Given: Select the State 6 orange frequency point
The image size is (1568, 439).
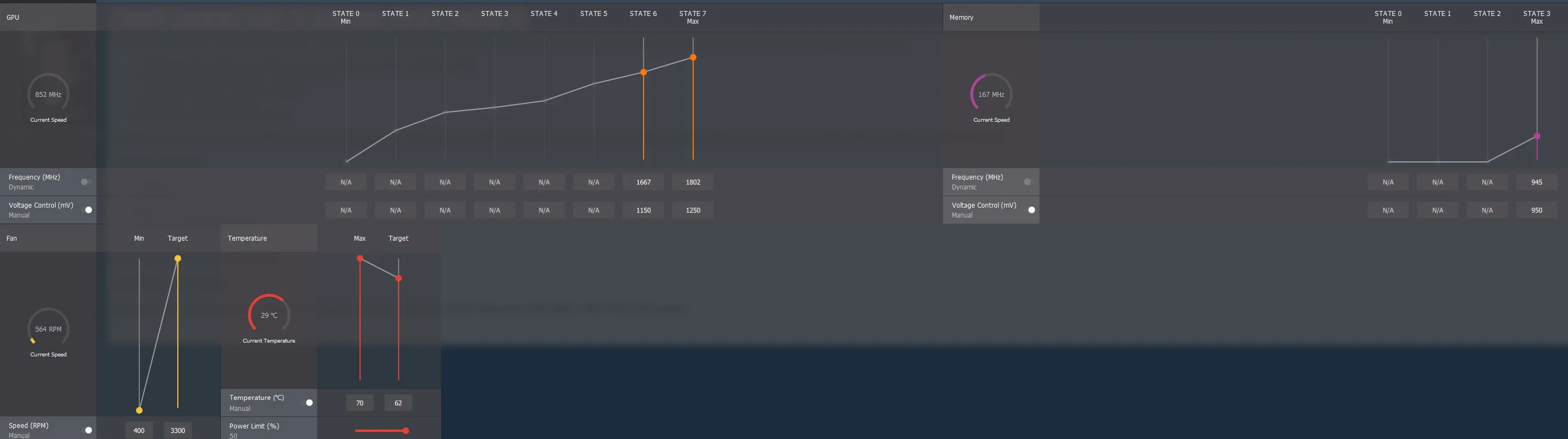Looking at the screenshot, I should click(x=644, y=72).
